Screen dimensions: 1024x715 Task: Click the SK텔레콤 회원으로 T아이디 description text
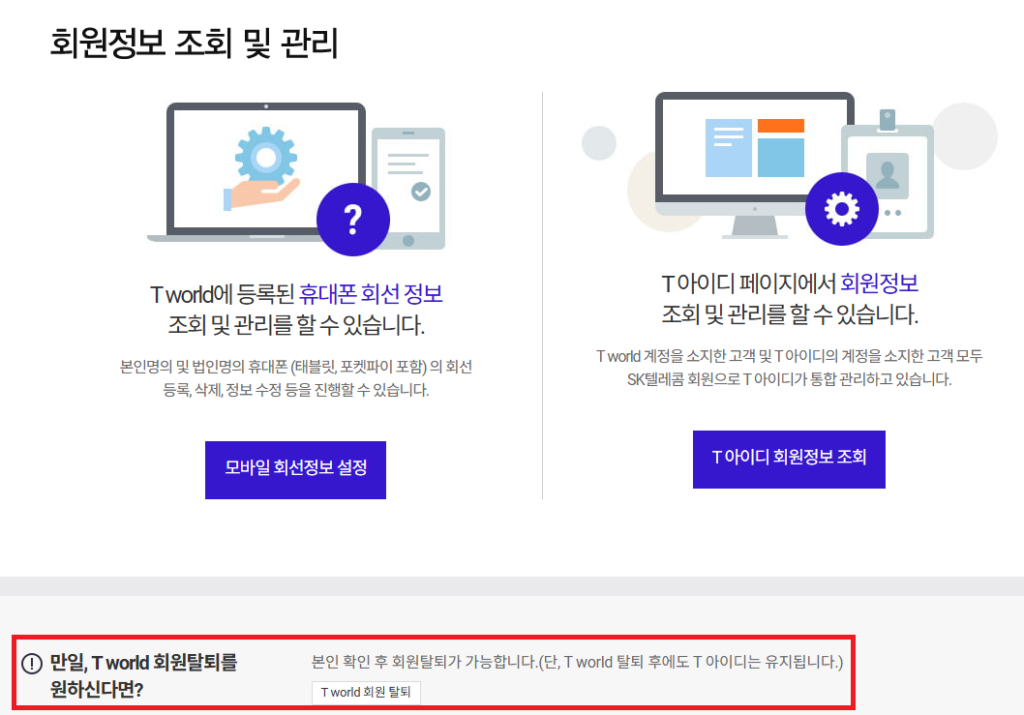(789, 379)
